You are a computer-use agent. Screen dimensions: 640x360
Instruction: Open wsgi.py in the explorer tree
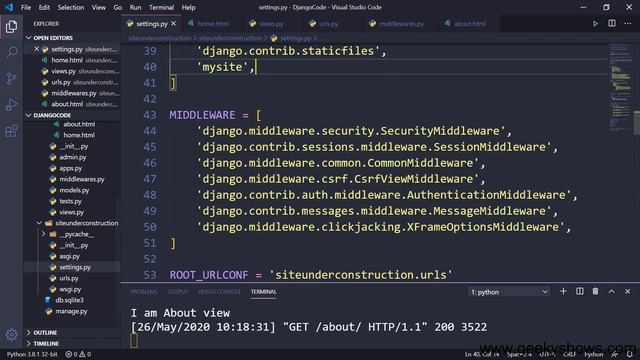pos(70,289)
